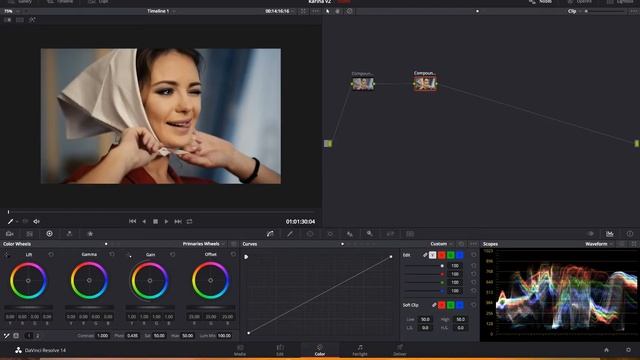Click the auto color wand icon

click(7, 336)
